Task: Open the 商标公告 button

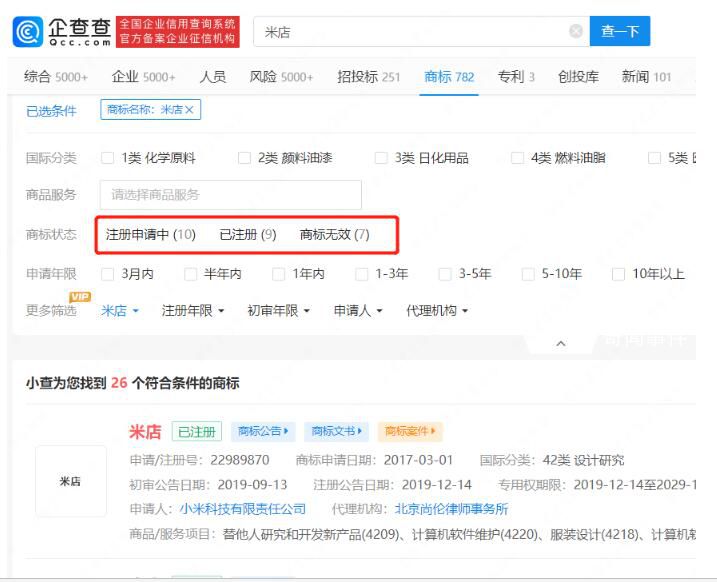Action: tap(263, 431)
